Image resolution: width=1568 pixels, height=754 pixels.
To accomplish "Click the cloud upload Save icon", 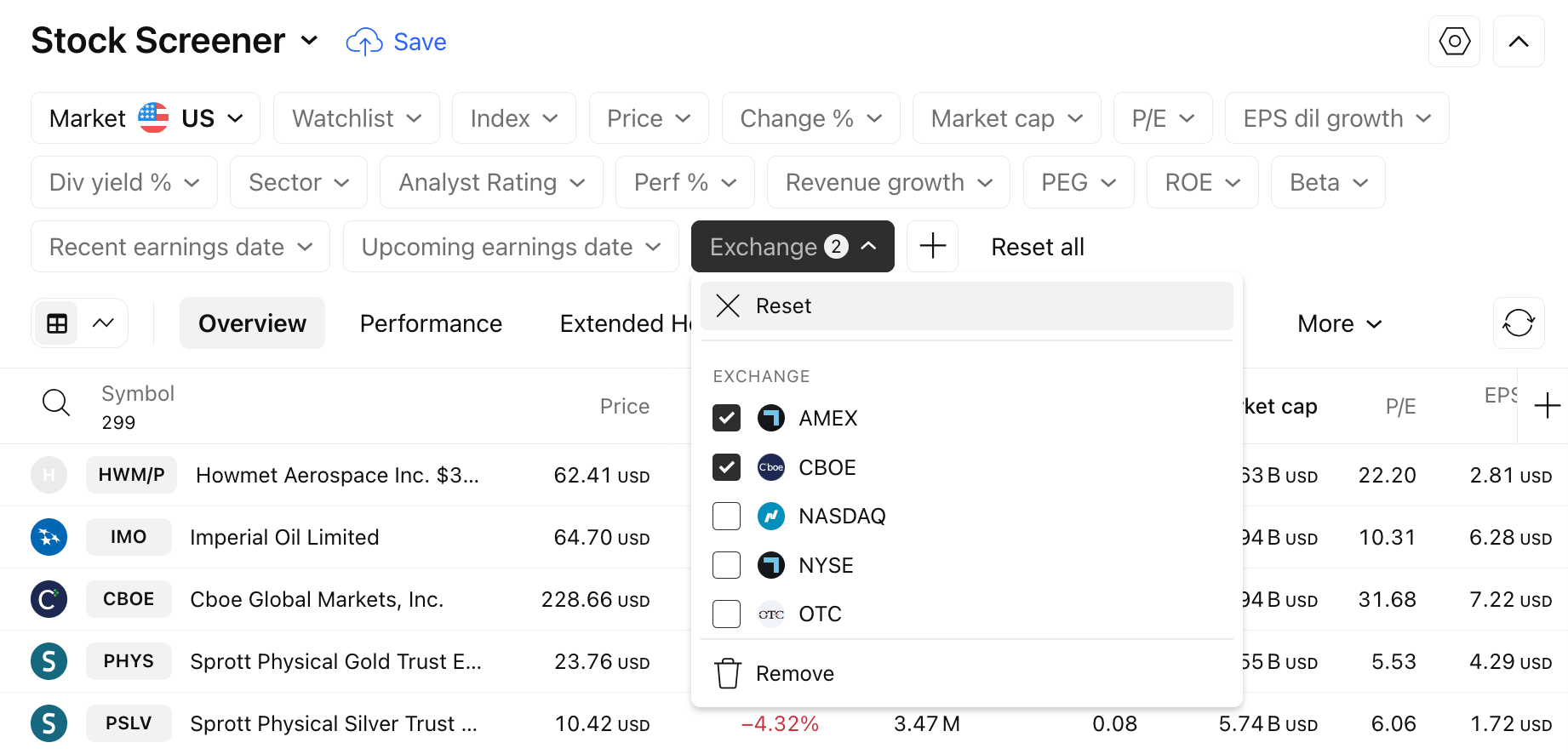I will (x=364, y=42).
